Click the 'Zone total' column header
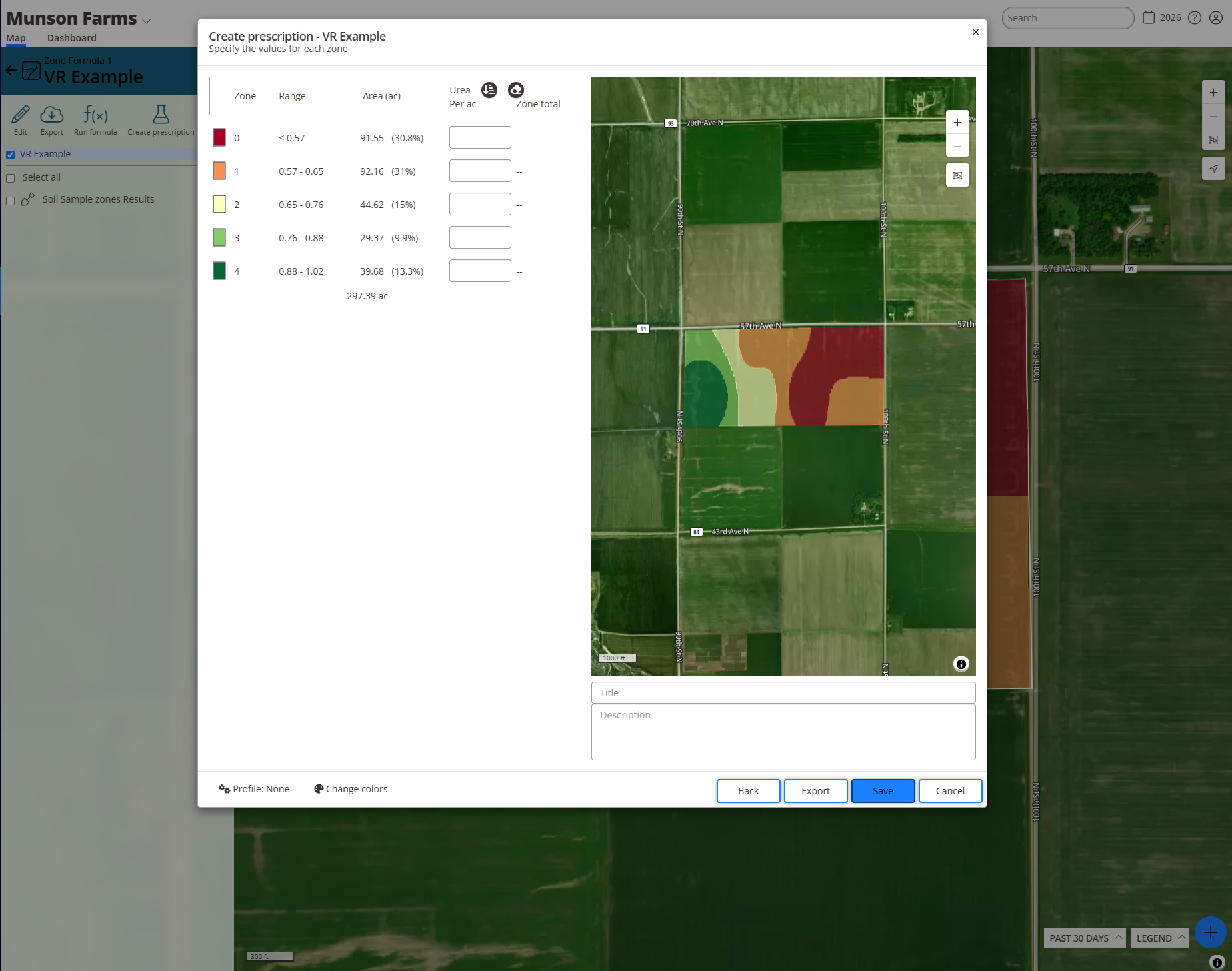The image size is (1232, 971). [538, 104]
